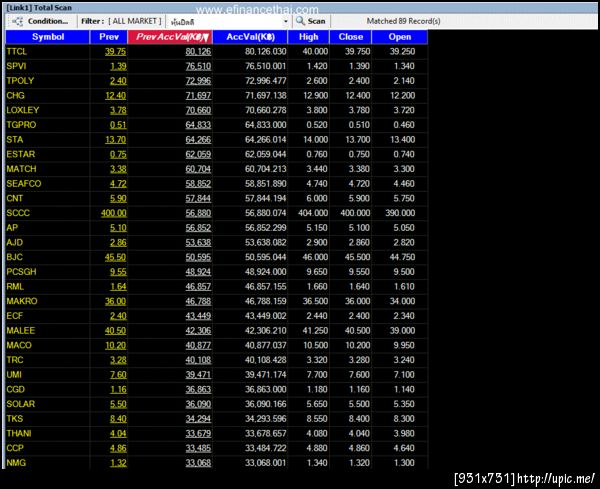Viewport: 600px width, 489px height.
Task: Select the TKS symbol
Action: tap(15, 419)
